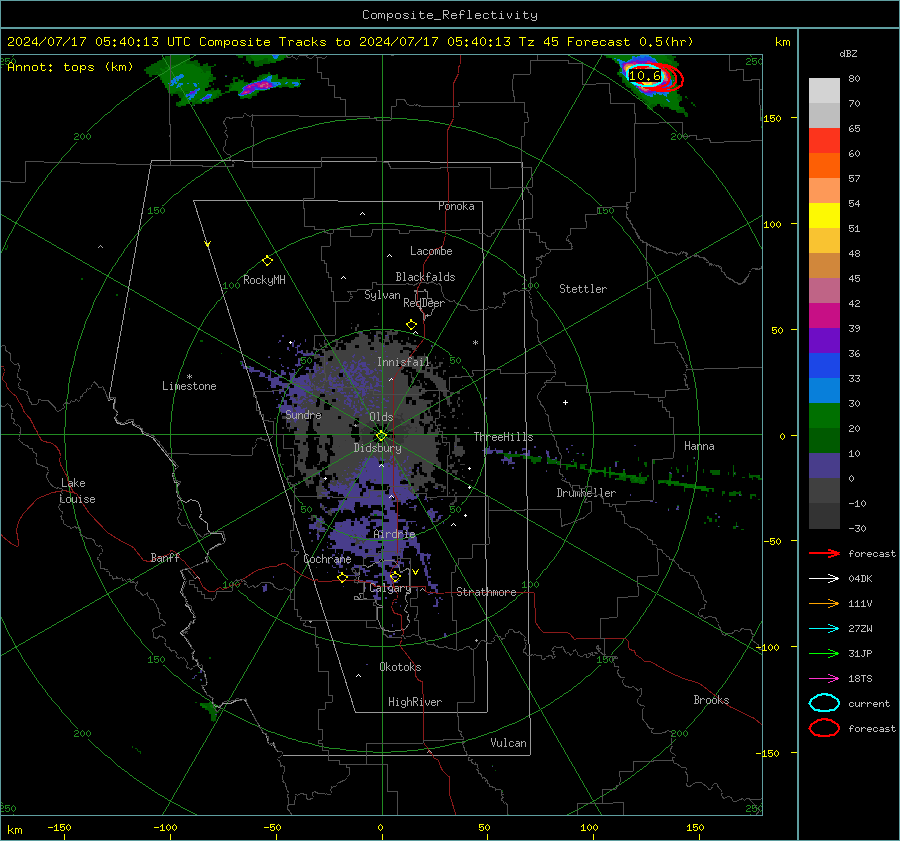
Task: Click the HighRiver city label
Action: coord(415,702)
